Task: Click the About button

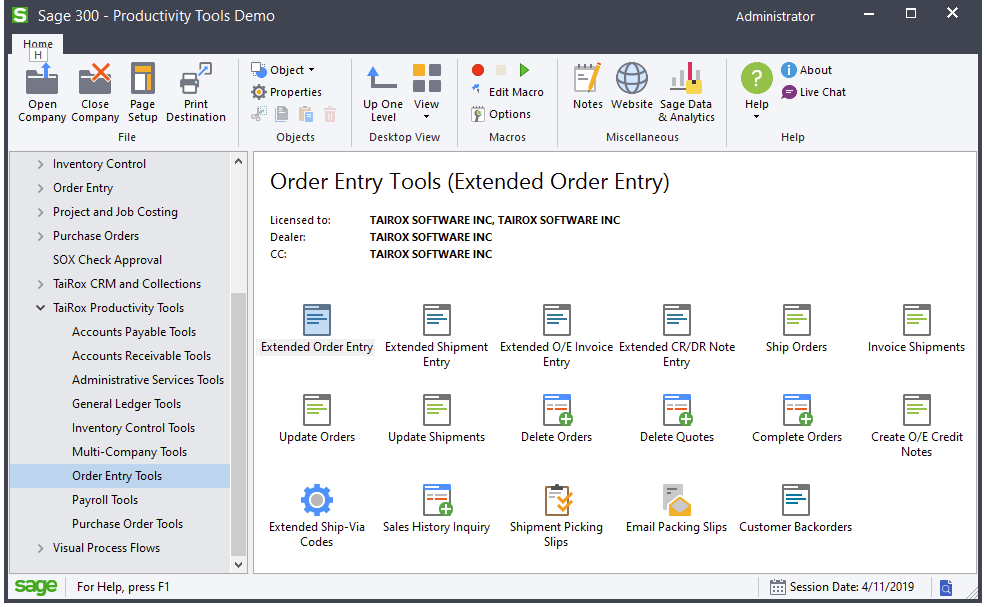Action: coord(806,70)
